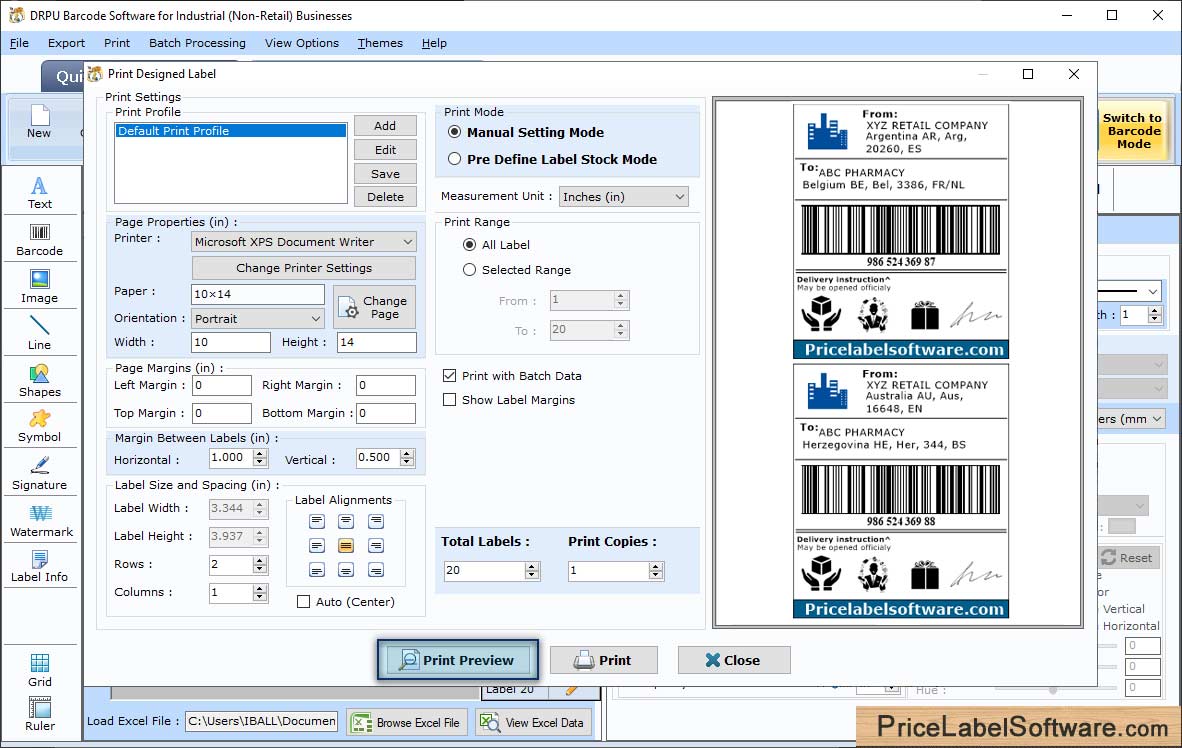
Task: Select the Barcode tool in sidebar
Action: pyautogui.click(x=39, y=240)
